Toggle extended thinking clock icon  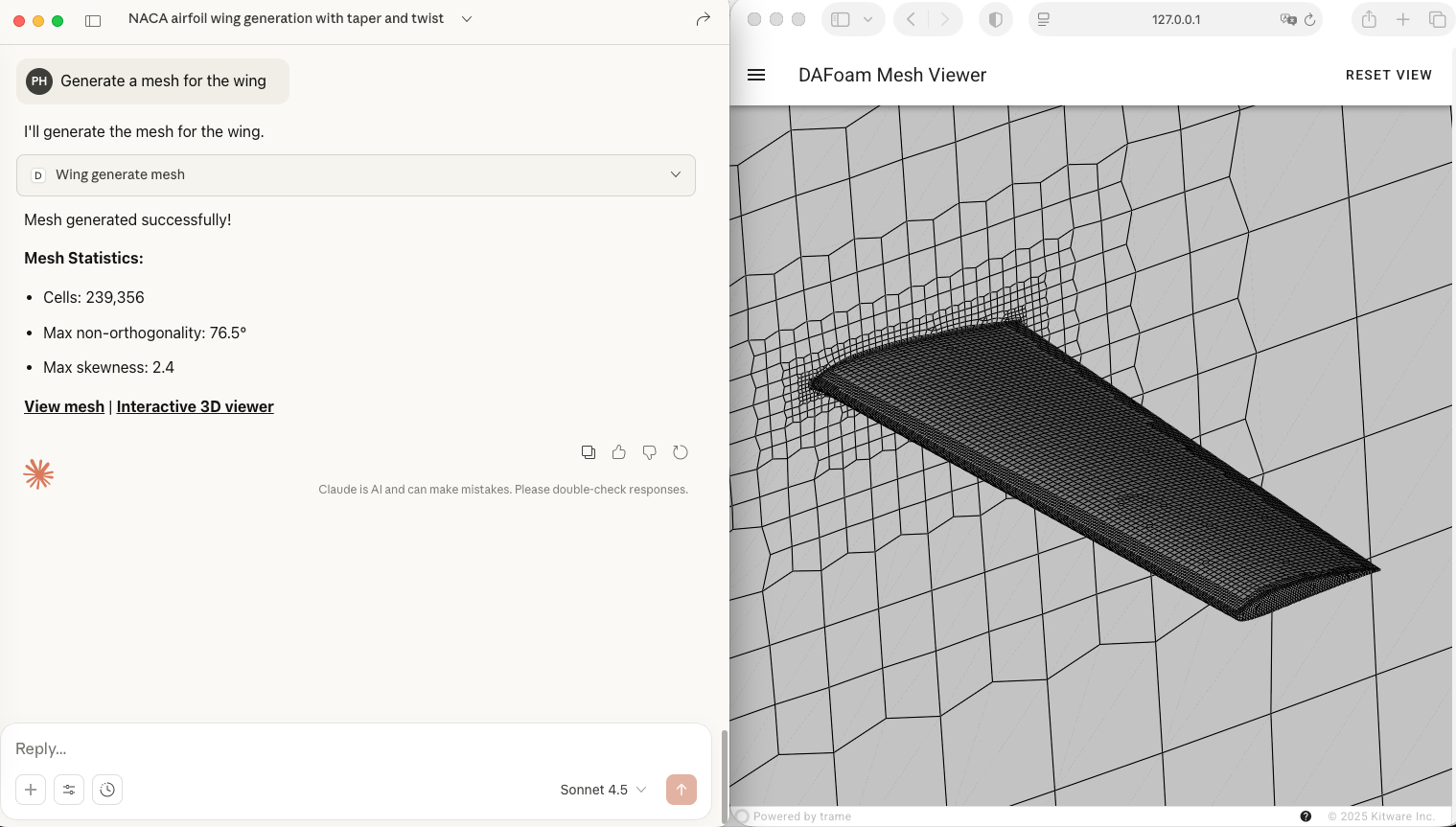(x=107, y=790)
